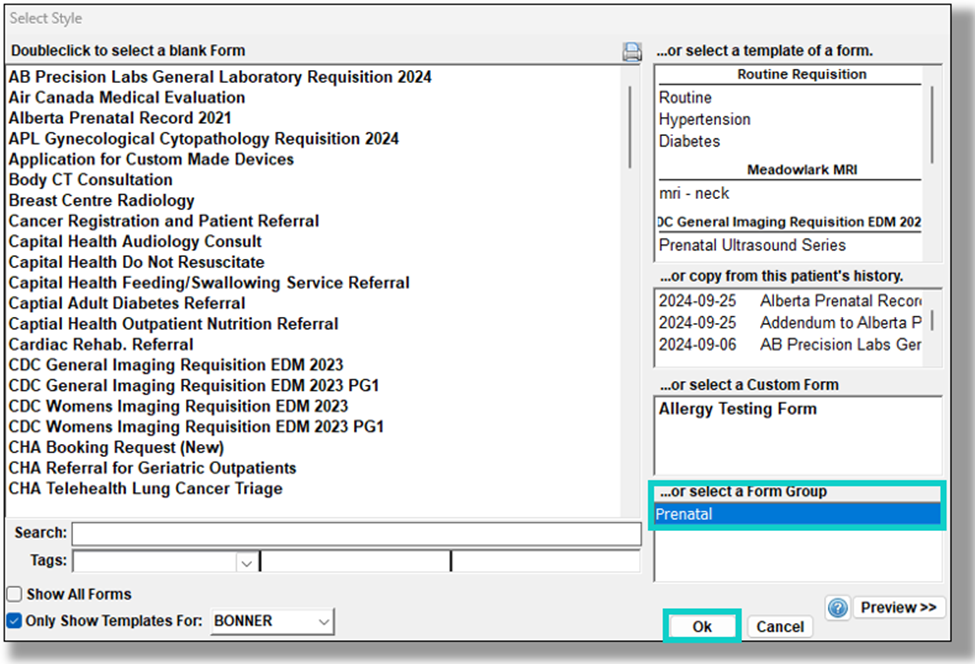Select CDC Womens Imaging Requisition EDM 2023 PG1
Image resolution: width=975 pixels, height=664 pixels.
[196, 427]
